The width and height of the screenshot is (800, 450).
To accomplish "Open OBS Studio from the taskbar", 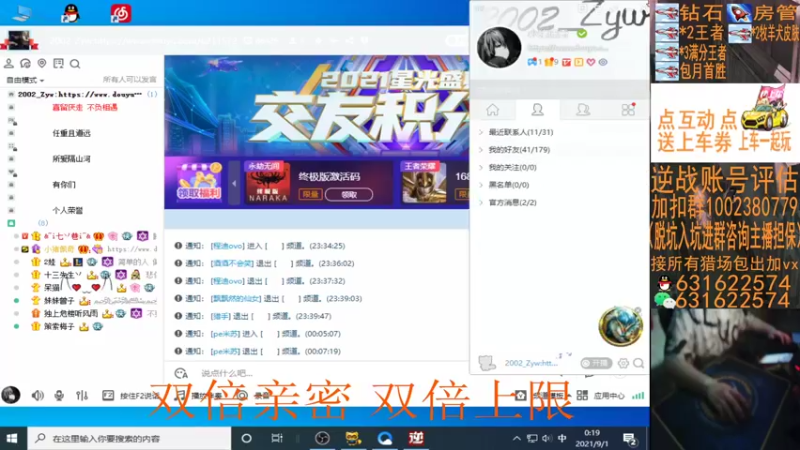I will click(322, 438).
